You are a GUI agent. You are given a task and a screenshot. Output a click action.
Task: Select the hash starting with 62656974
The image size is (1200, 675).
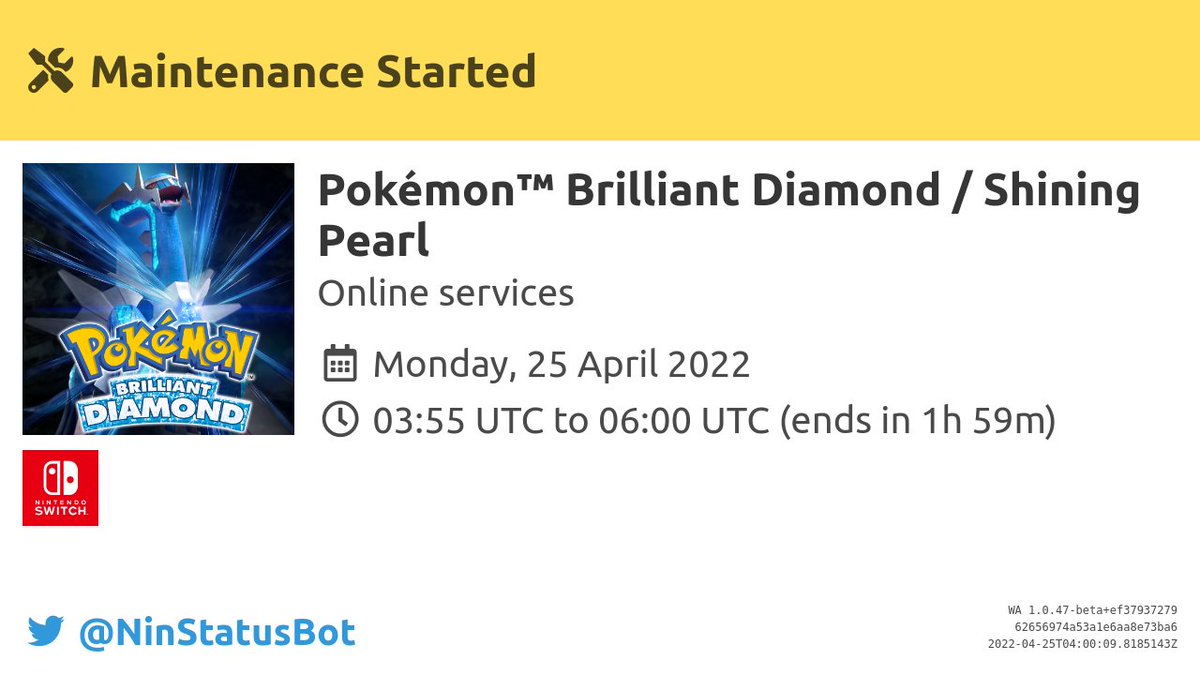coord(1096,627)
